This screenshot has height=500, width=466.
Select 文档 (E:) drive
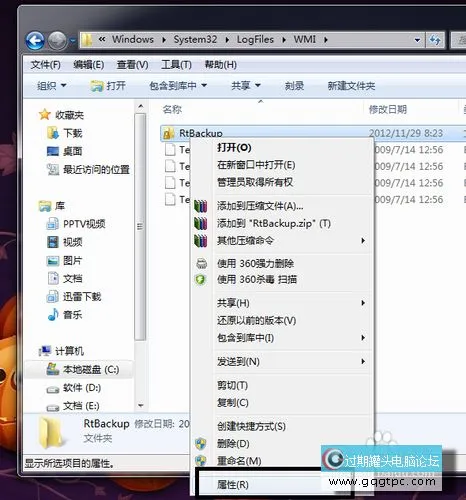click(x=73, y=405)
